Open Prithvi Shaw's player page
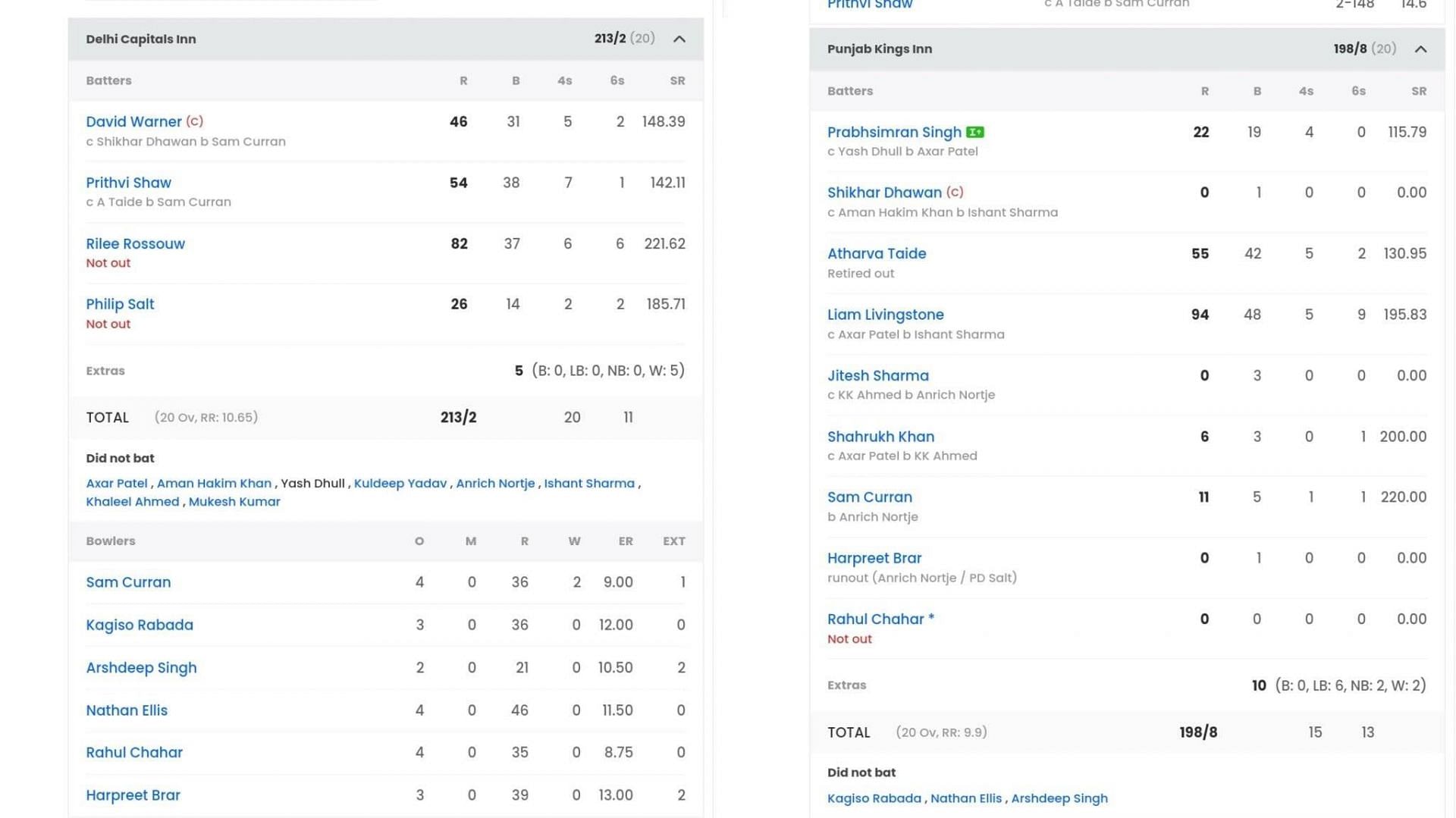 (128, 183)
